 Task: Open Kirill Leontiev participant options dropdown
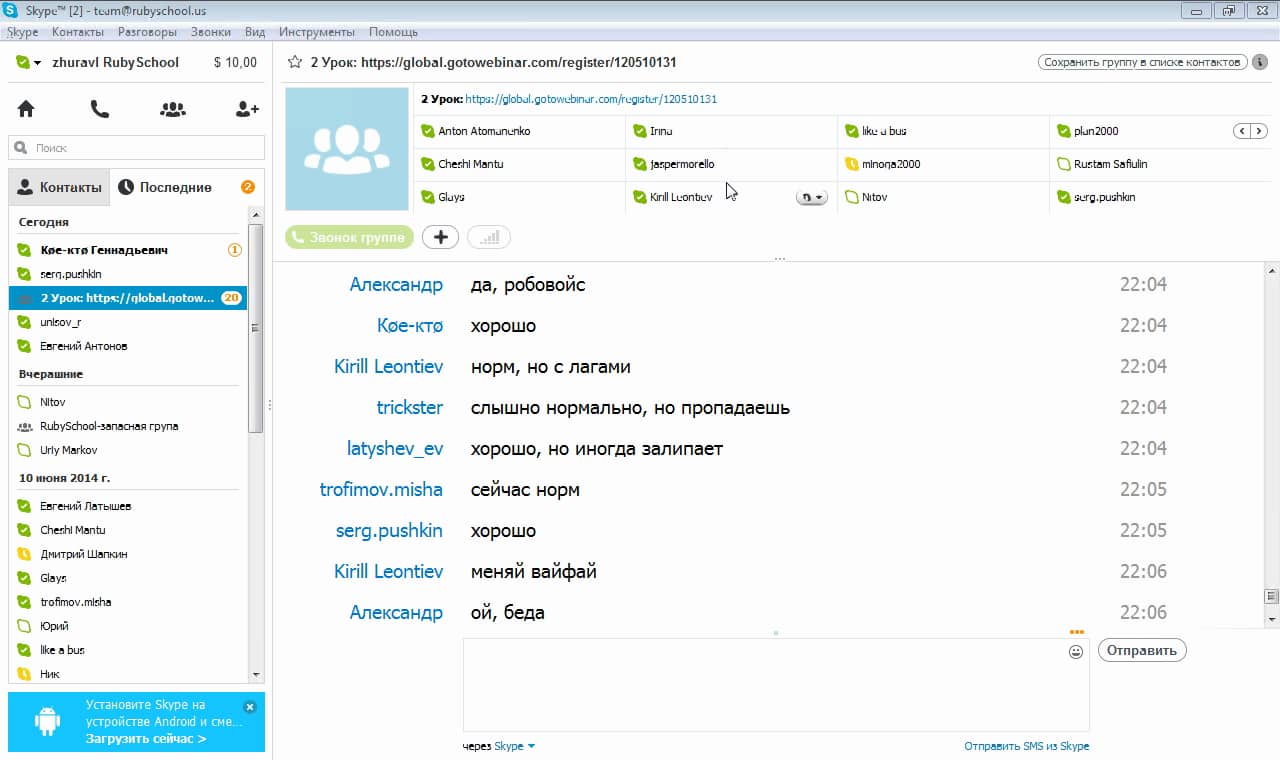click(812, 198)
